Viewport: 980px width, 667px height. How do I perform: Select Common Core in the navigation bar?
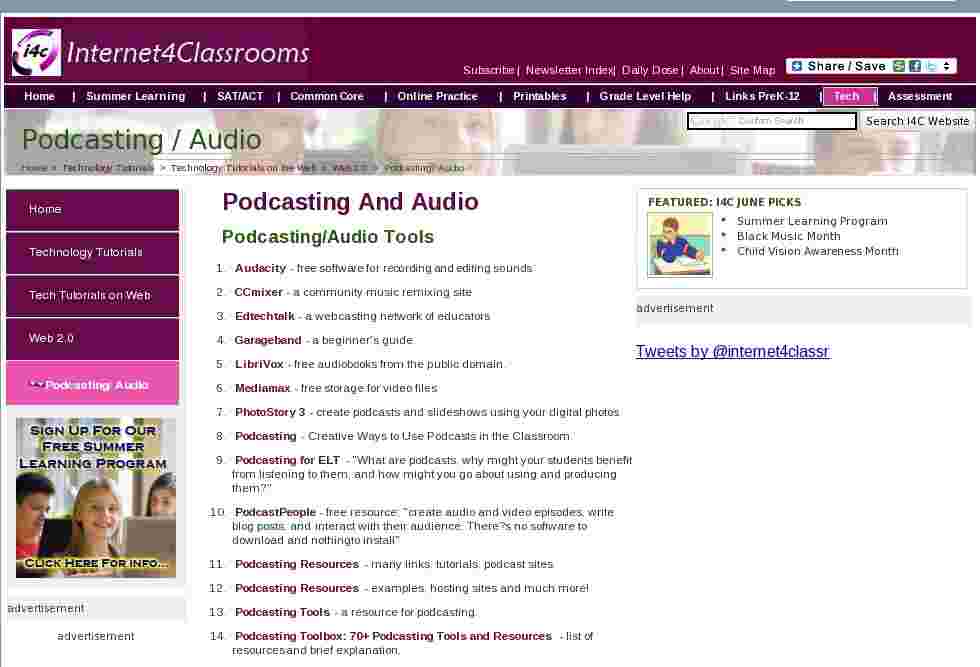327,96
